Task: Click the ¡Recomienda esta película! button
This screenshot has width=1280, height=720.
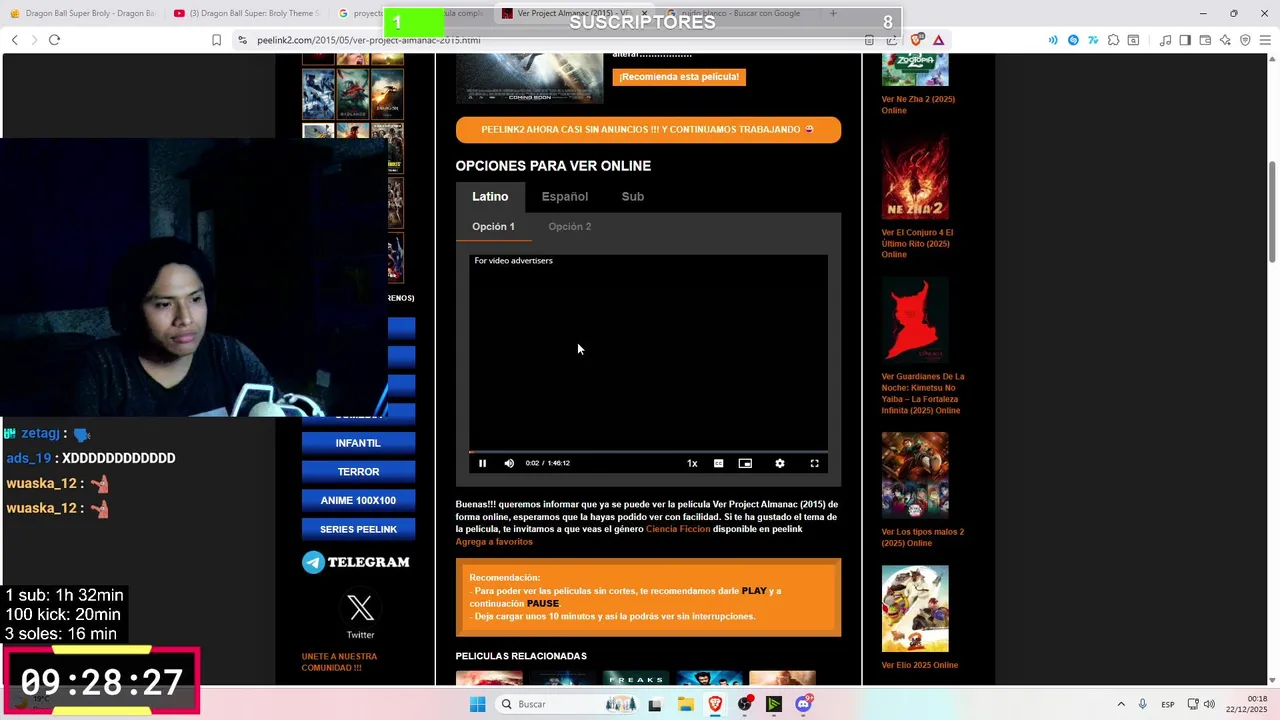Action: click(679, 77)
